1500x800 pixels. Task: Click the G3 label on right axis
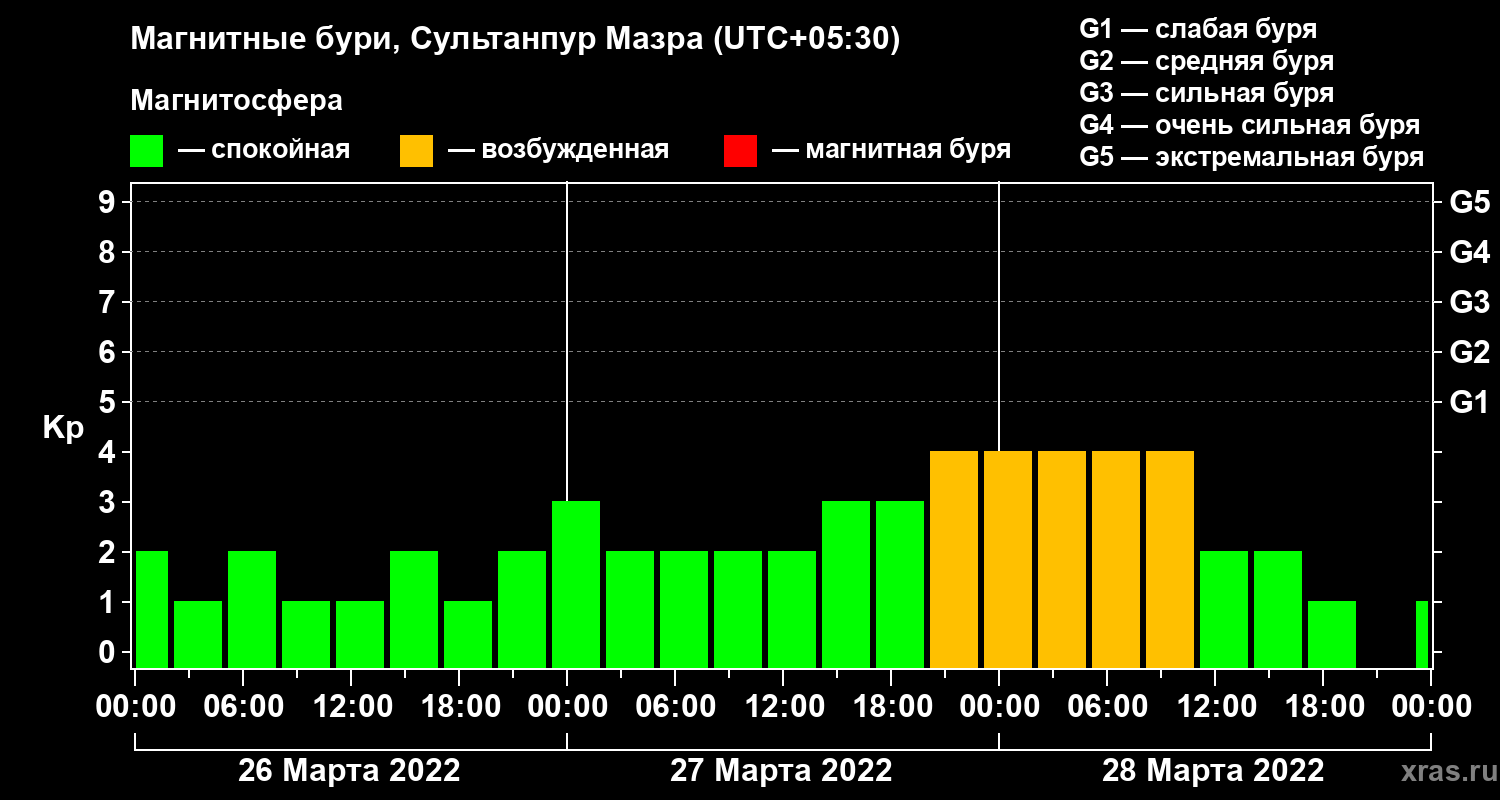pyautogui.click(x=1469, y=303)
